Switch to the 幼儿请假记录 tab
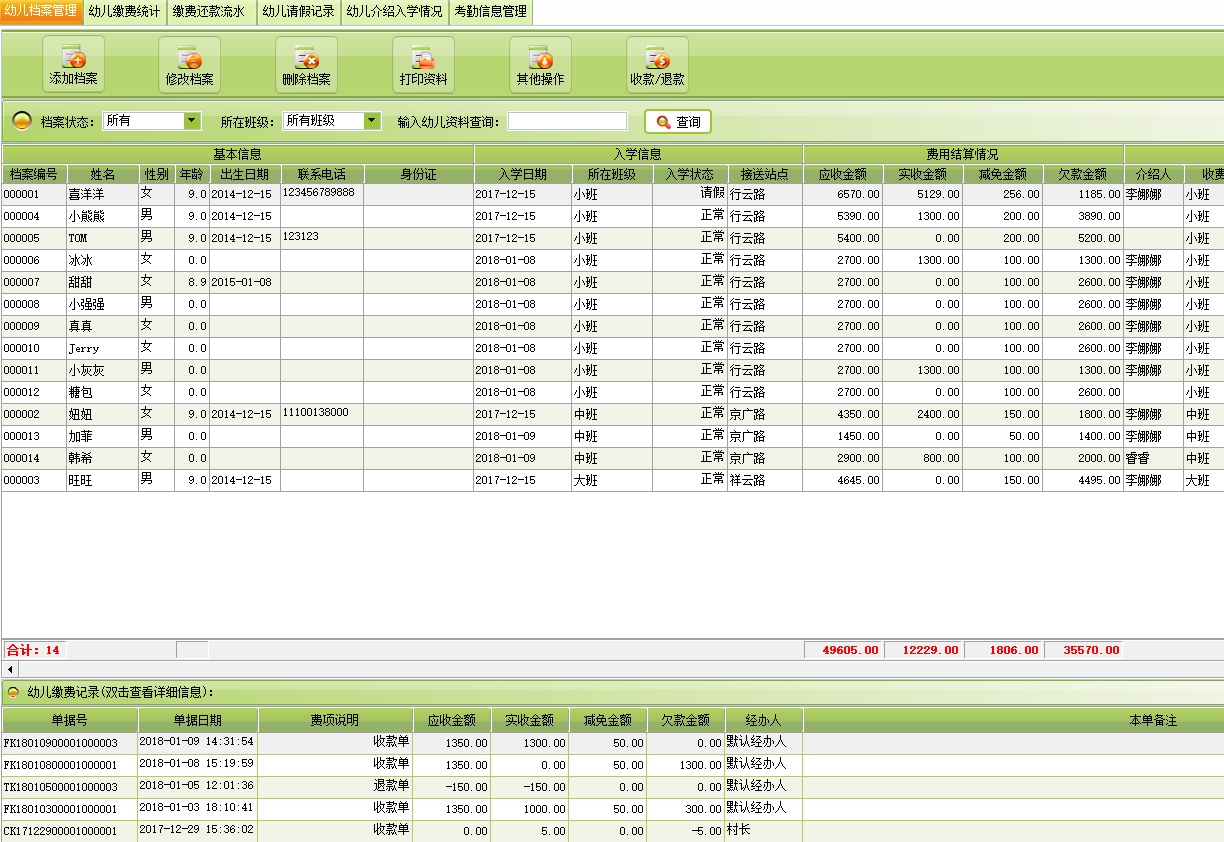 click(298, 12)
